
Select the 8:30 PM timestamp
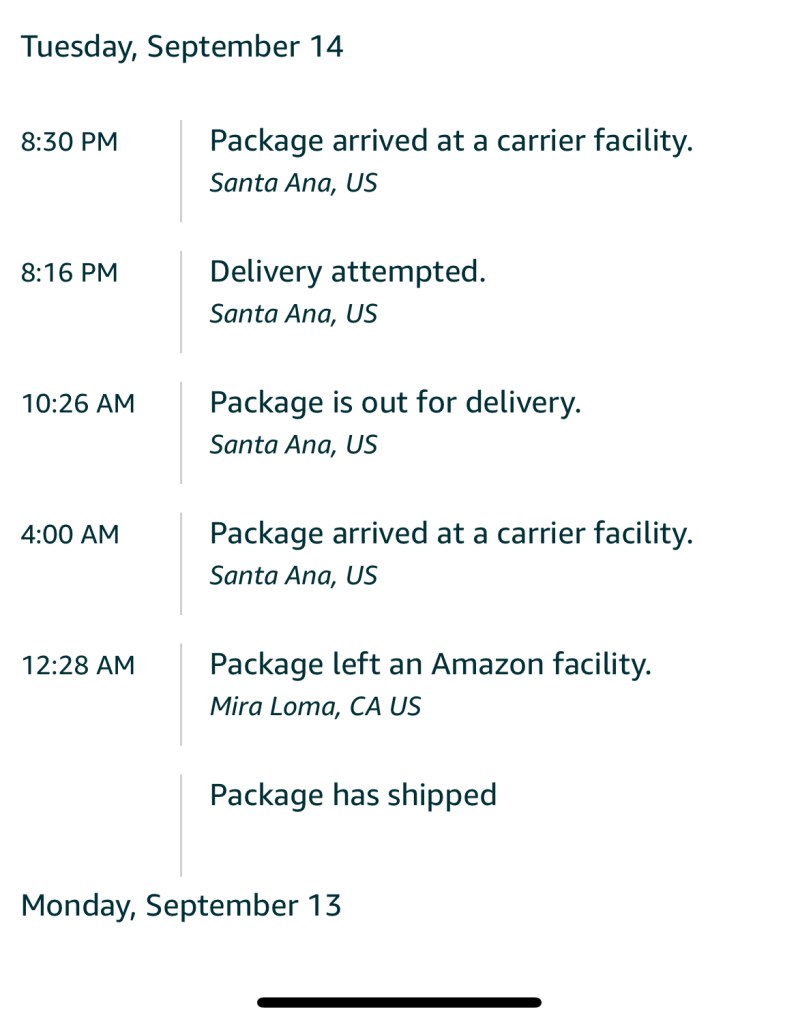coord(69,142)
